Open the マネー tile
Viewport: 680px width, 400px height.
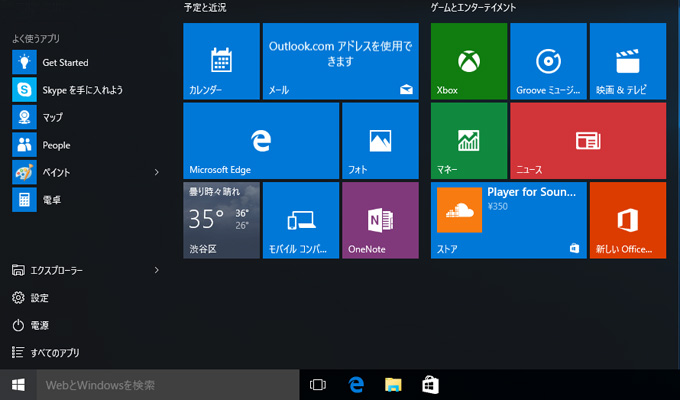pyautogui.click(x=469, y=141)
